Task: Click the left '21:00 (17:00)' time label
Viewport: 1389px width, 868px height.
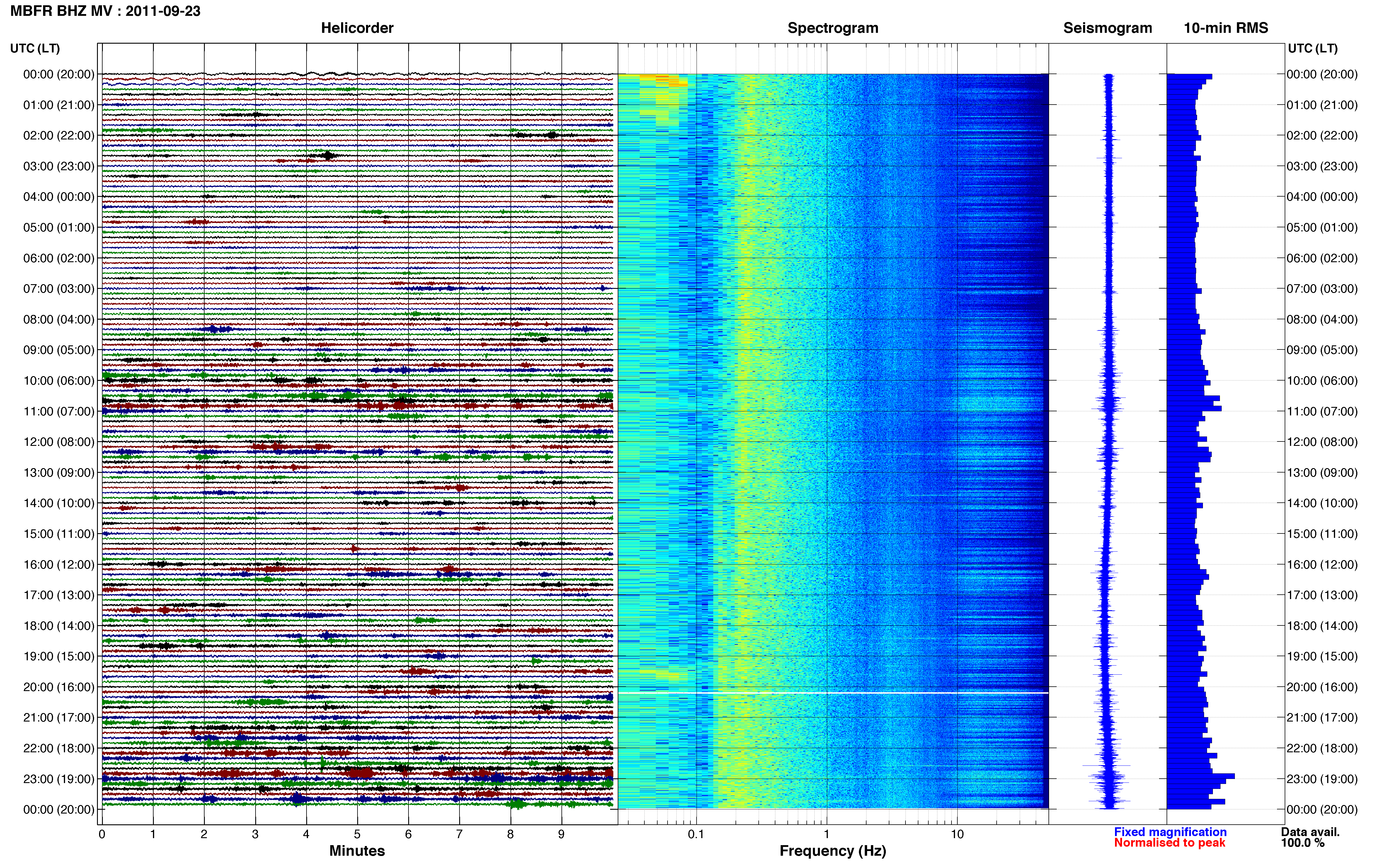Action: (59, 718)
